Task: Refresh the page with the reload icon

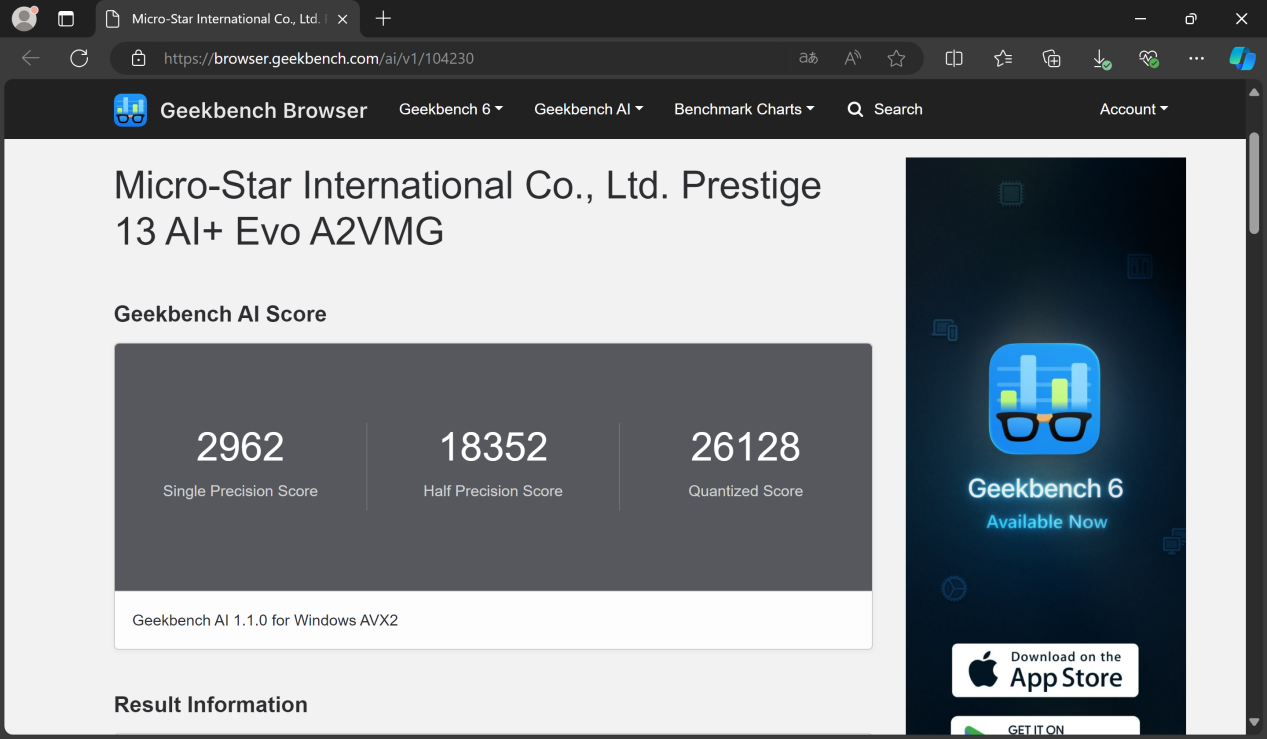Action: tap(79, 59)
